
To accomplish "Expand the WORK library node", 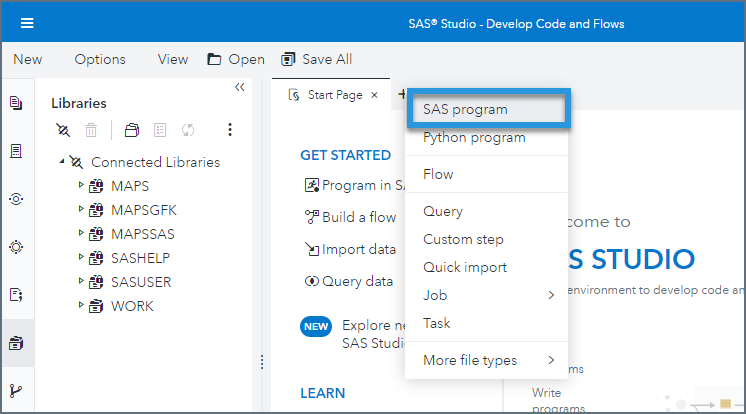I will pyautogui.click(x=81, y=306).
